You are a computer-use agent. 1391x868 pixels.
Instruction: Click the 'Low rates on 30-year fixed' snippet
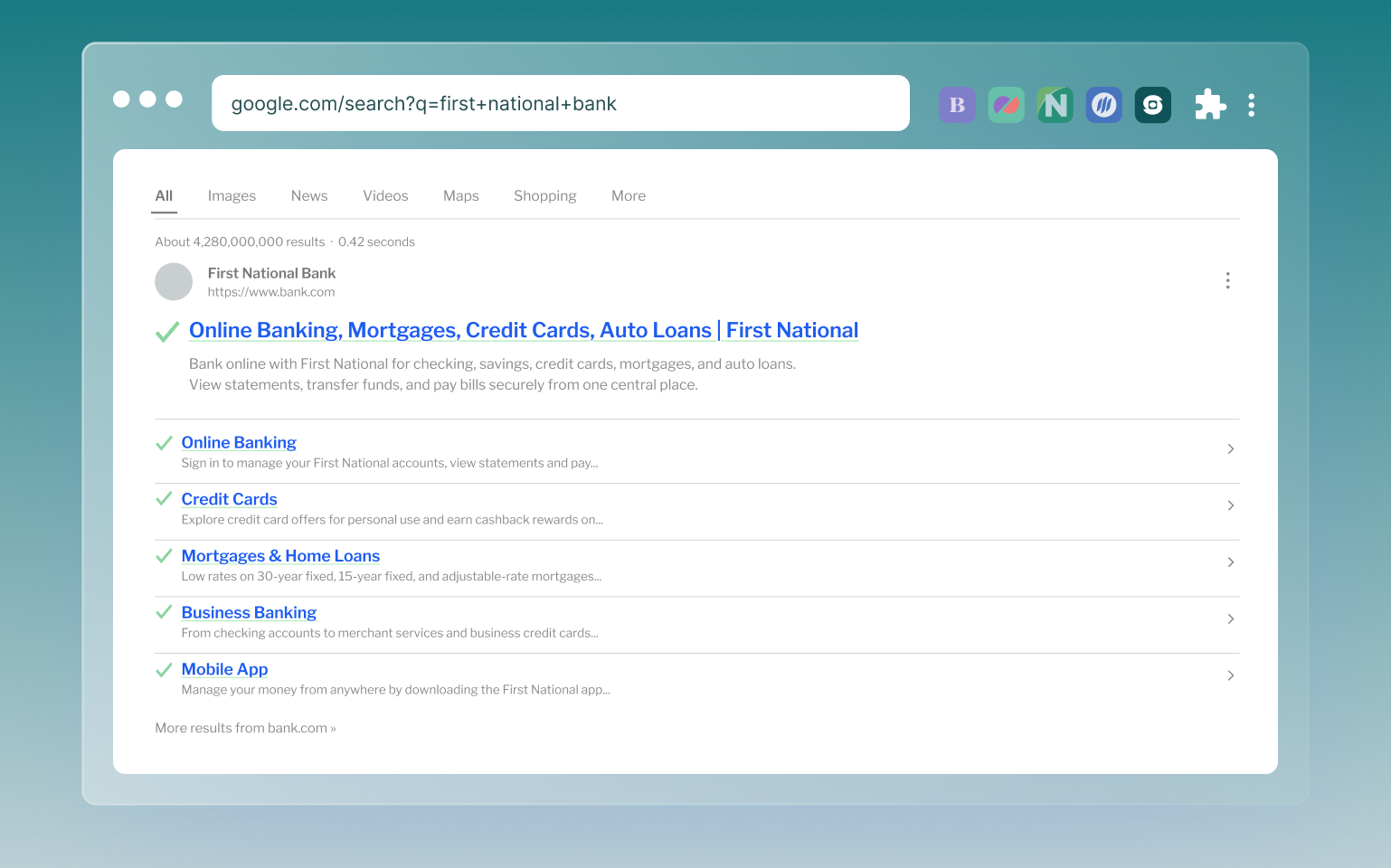pos(392,577)
